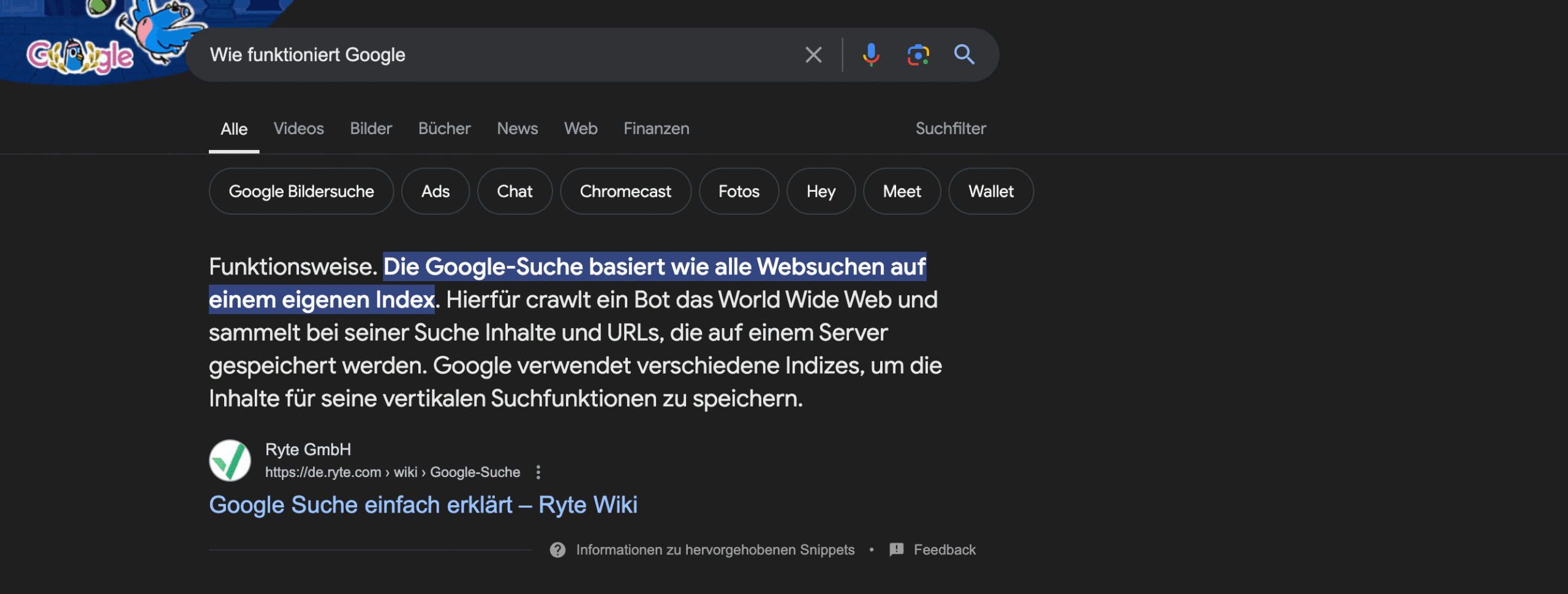
Task: Click the Feedback flag icon
Action: (897, 549)
